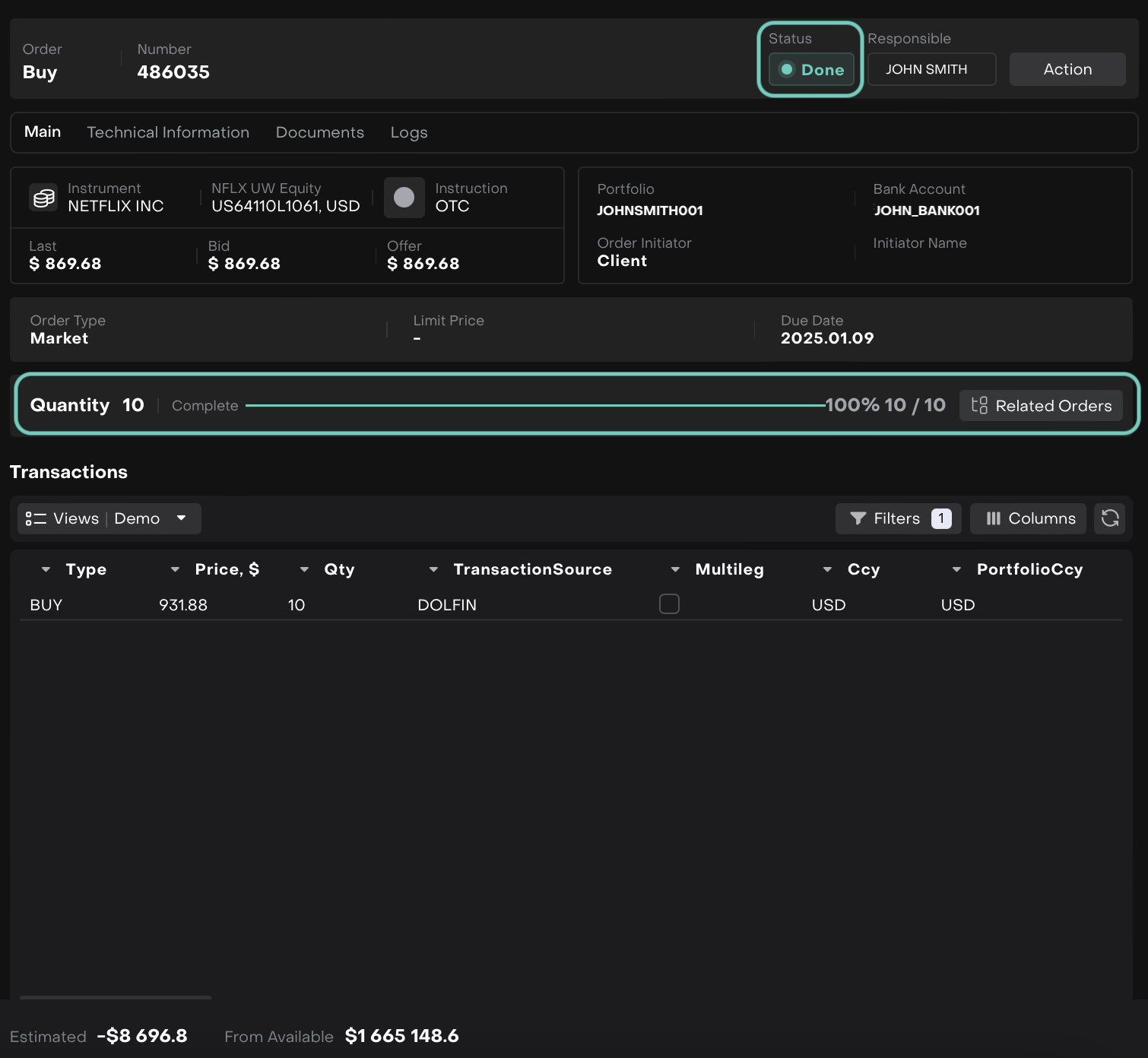Click the Filters funnel icon
The height and width of the screenshot is (1058, 1148).
pyautogui.click(x=858, y=518)
